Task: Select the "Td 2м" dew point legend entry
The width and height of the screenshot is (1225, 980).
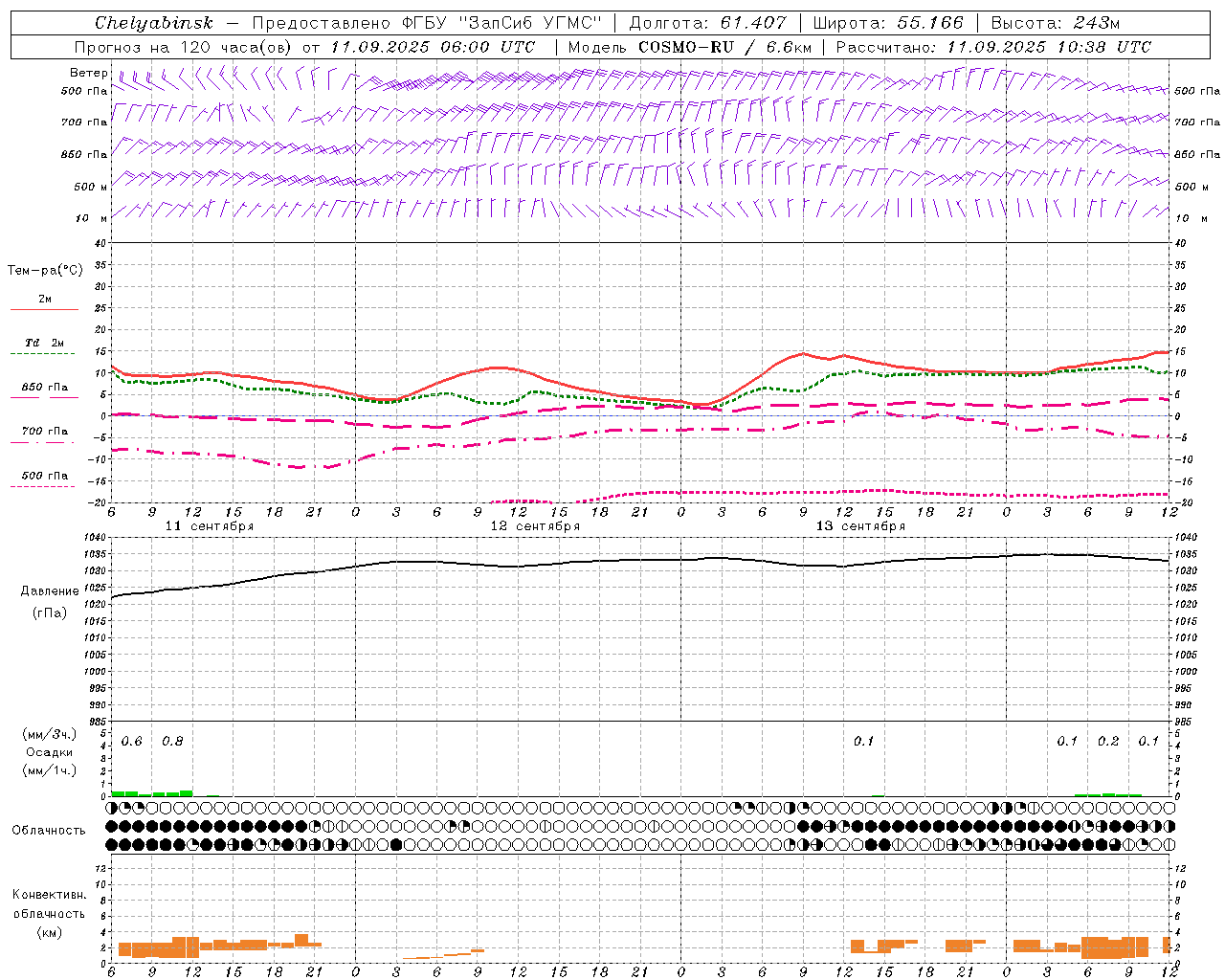Action: point(44,343)
